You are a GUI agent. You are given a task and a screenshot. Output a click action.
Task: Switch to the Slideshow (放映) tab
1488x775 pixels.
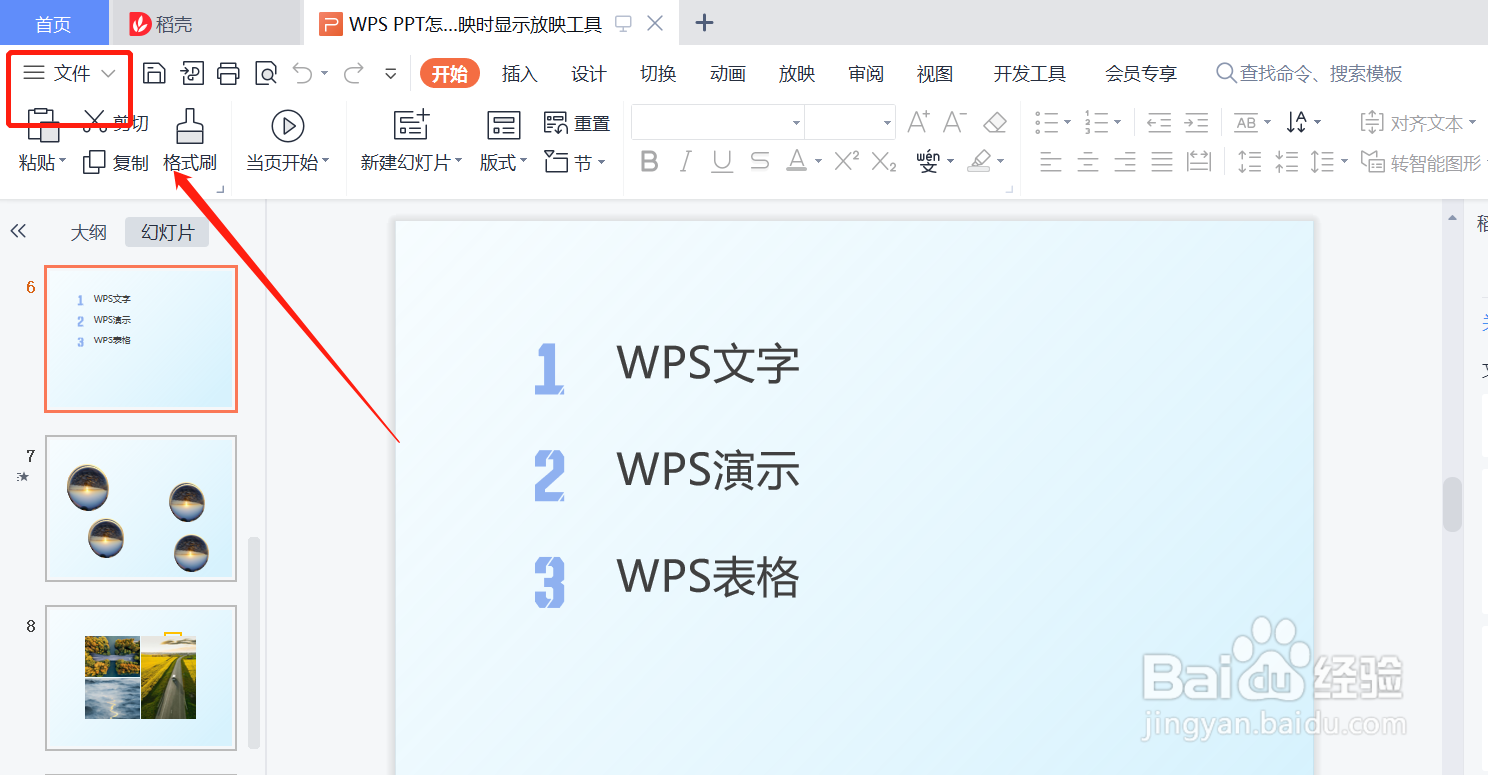point(797,73)
